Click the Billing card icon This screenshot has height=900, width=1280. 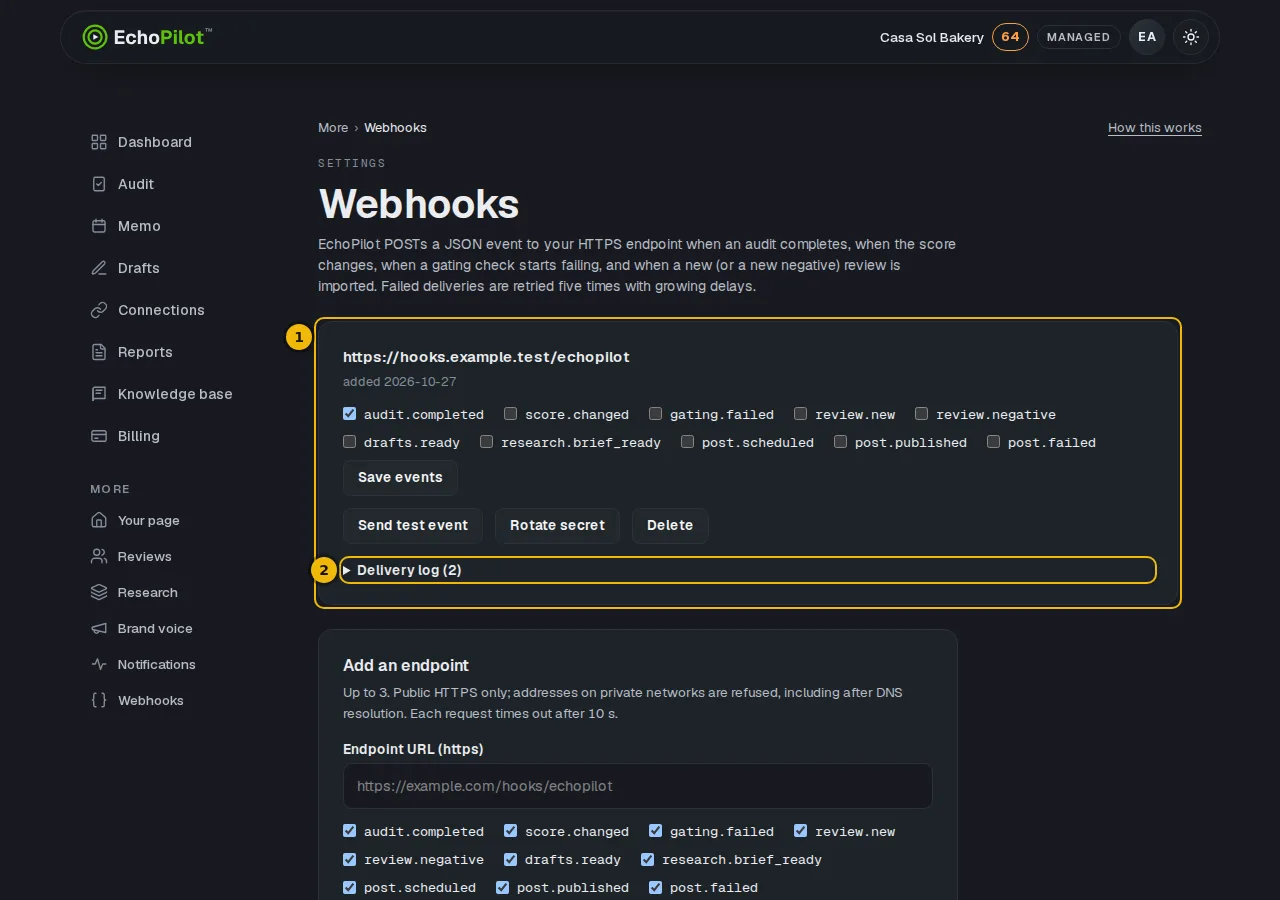click(99, 436)
